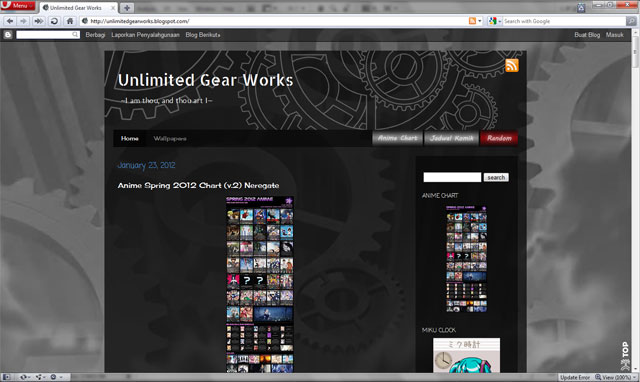Click the RSS feed icon in address bar

472,21
